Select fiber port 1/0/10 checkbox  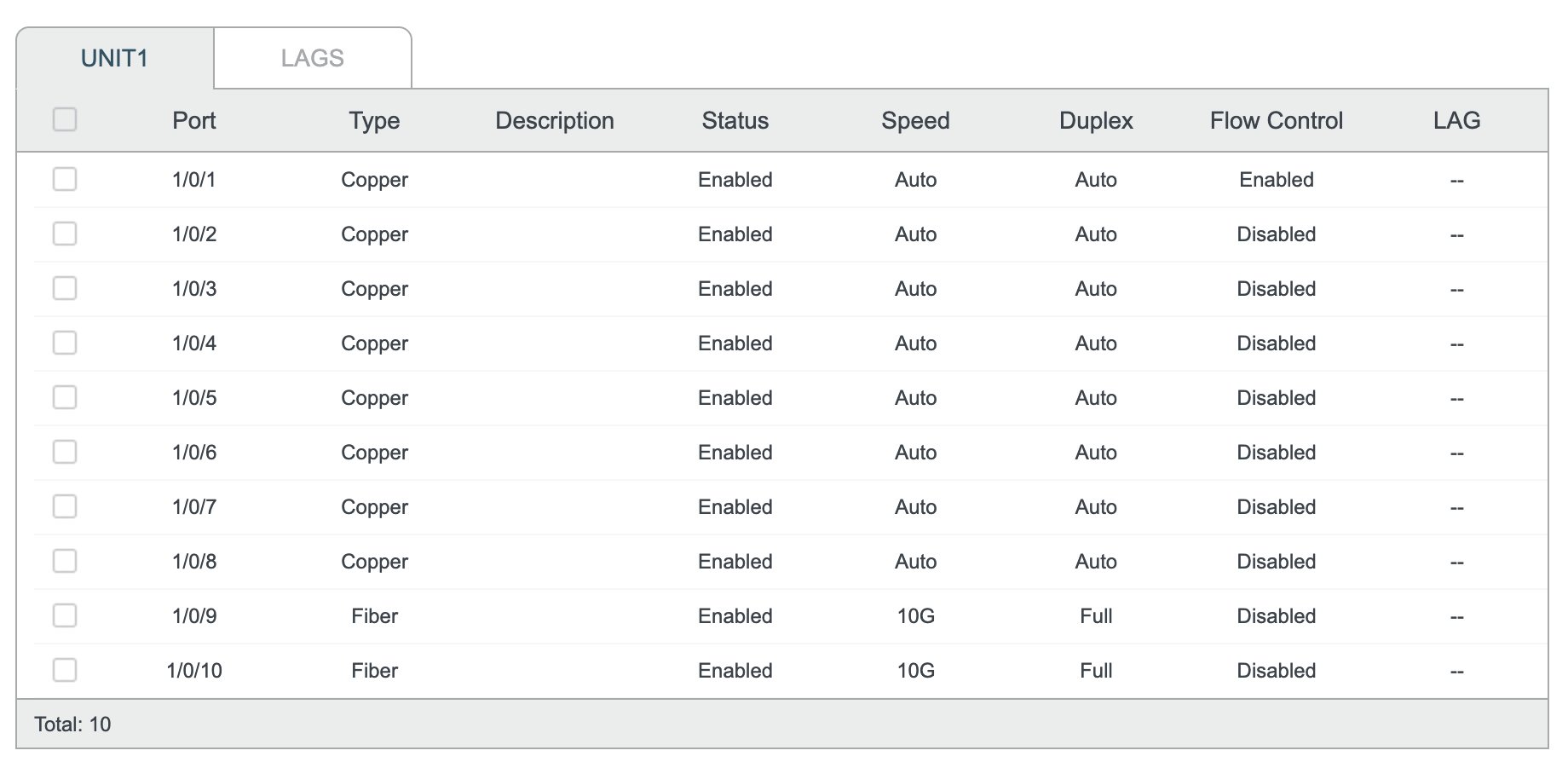pyautogui.click(x=65, y=670)
